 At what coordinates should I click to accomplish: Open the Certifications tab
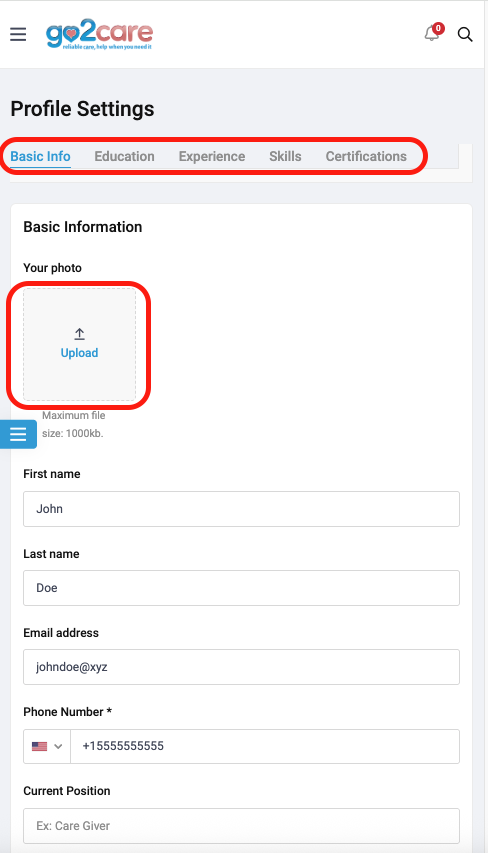click(x=366, y=157)
